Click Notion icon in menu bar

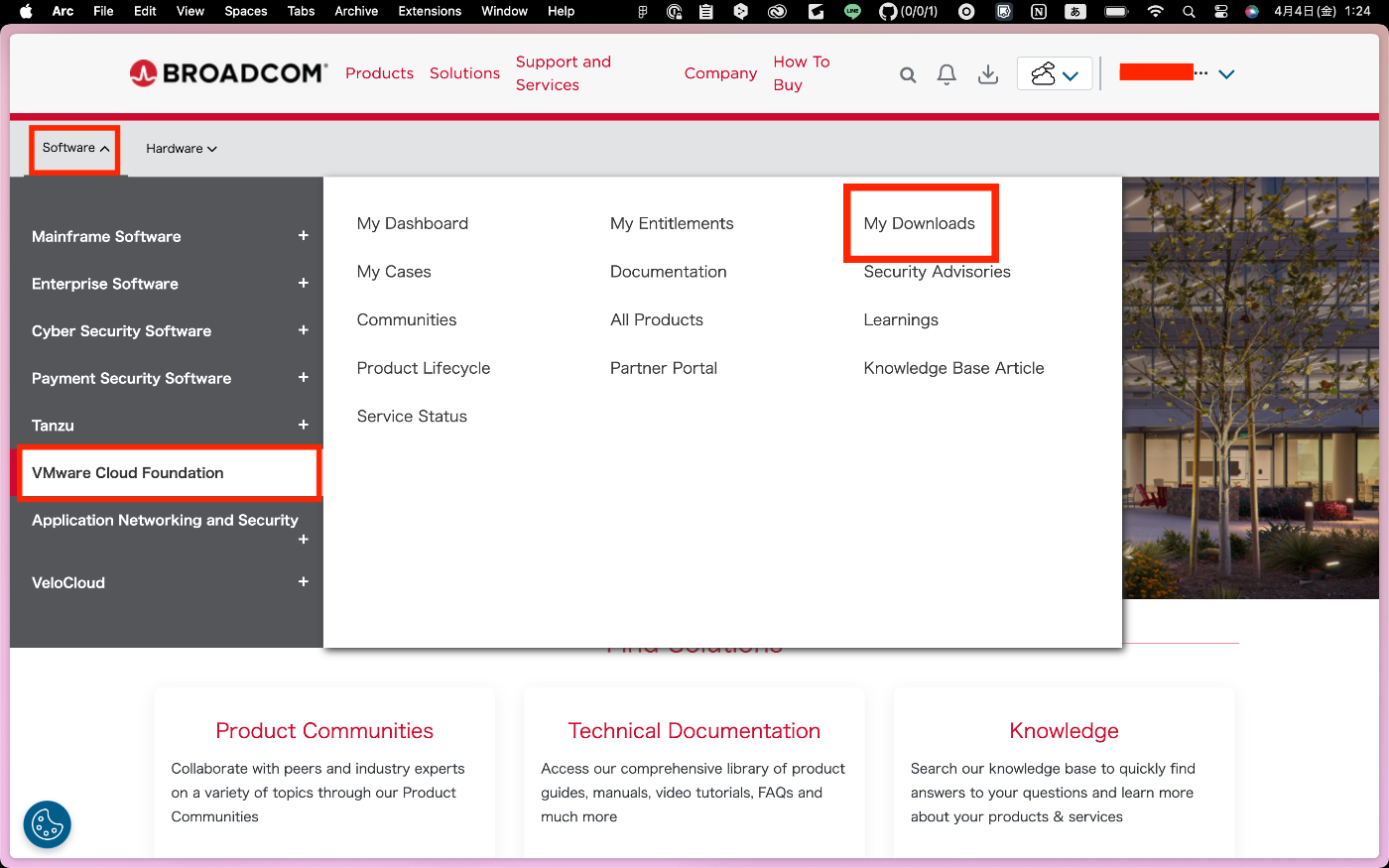[x=1039, y=11]
